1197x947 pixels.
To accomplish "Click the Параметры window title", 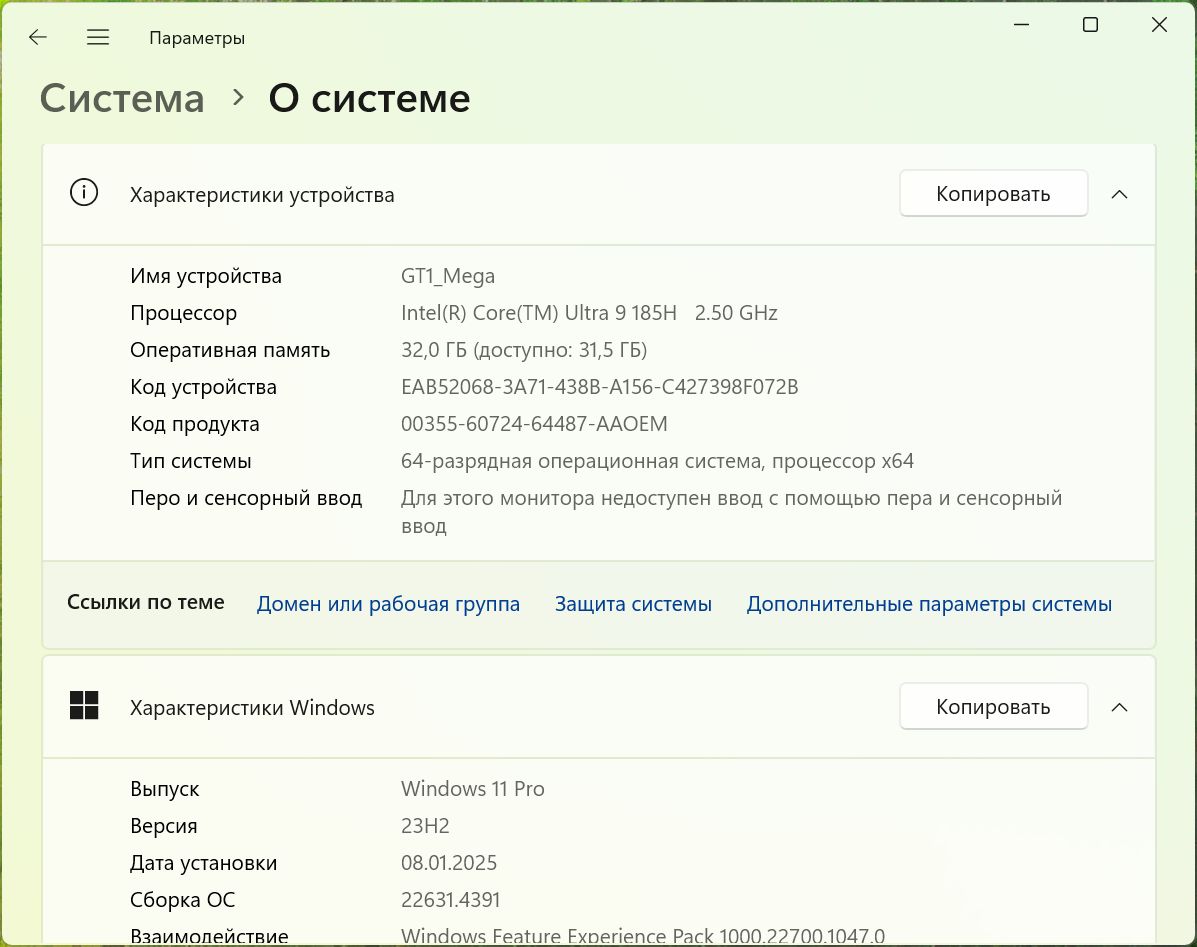I will [x=197, y=38].
